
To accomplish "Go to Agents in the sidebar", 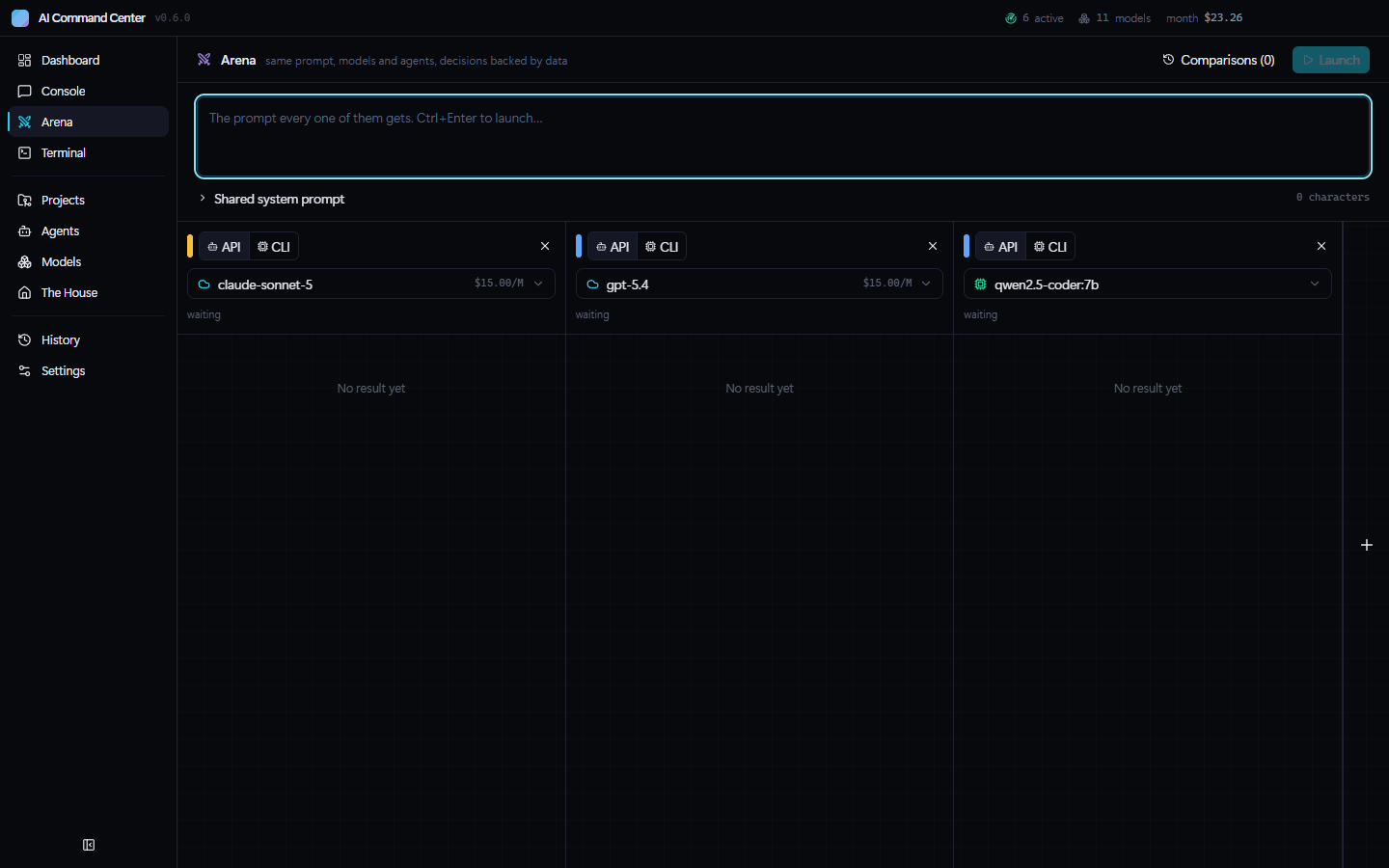I will (89, 231).
